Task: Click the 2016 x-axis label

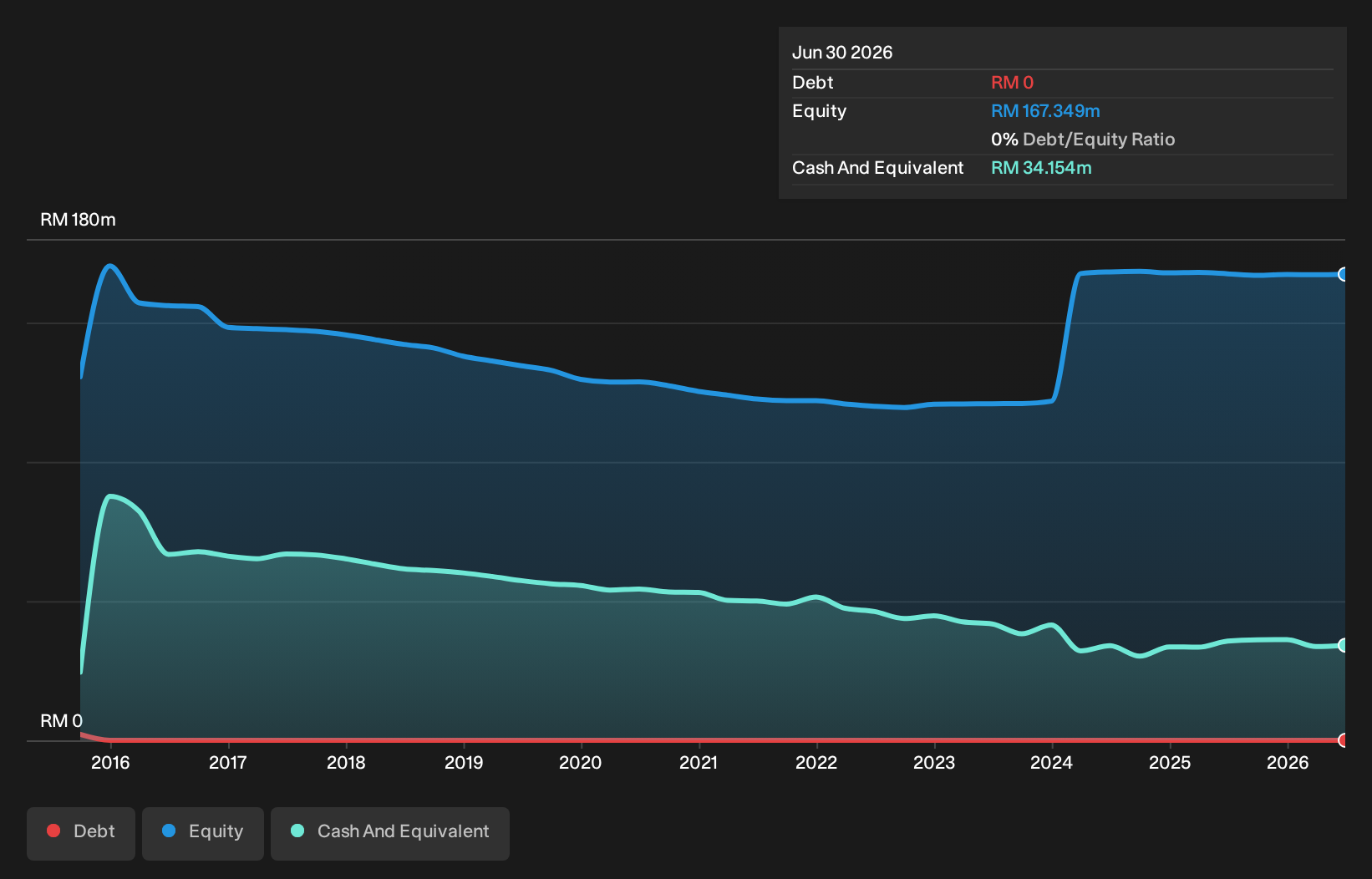Action: (110, 762)
